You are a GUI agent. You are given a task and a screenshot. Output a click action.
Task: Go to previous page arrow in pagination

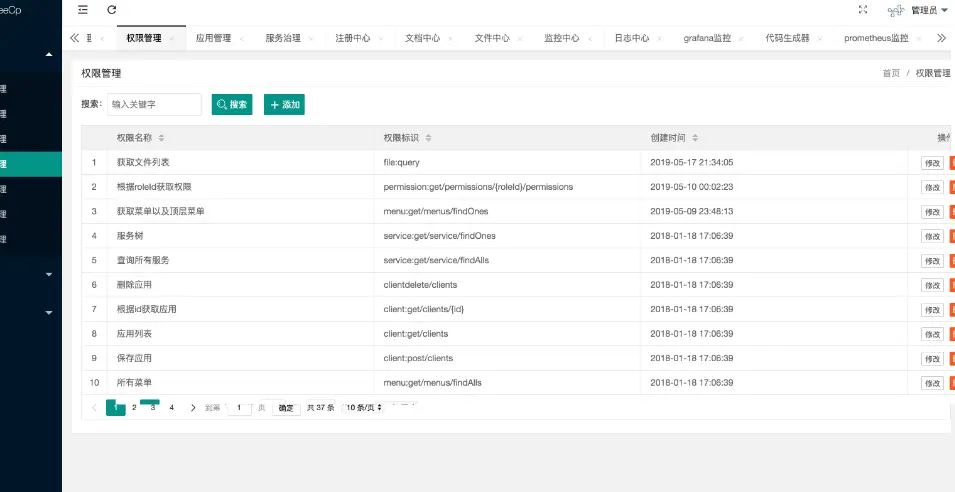pyautogui.click(x=94, y=407)
